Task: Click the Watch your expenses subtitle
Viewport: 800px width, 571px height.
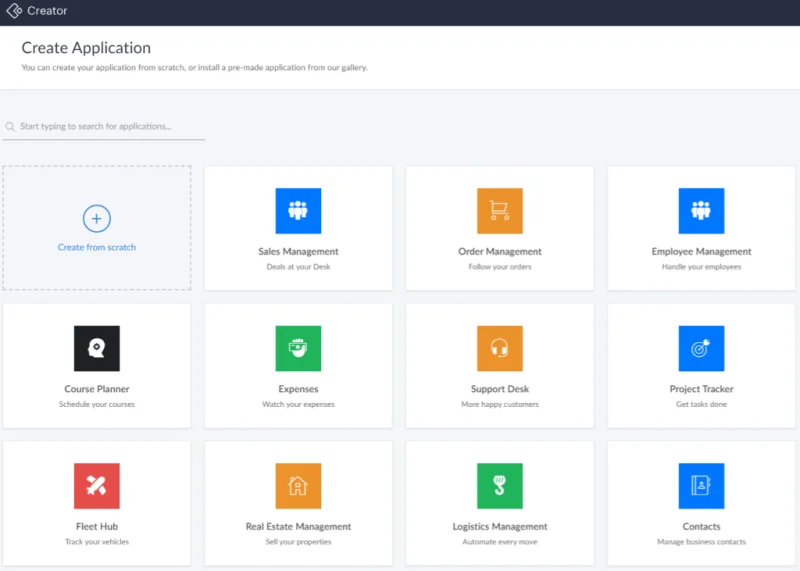Action: tap(298, 404)
